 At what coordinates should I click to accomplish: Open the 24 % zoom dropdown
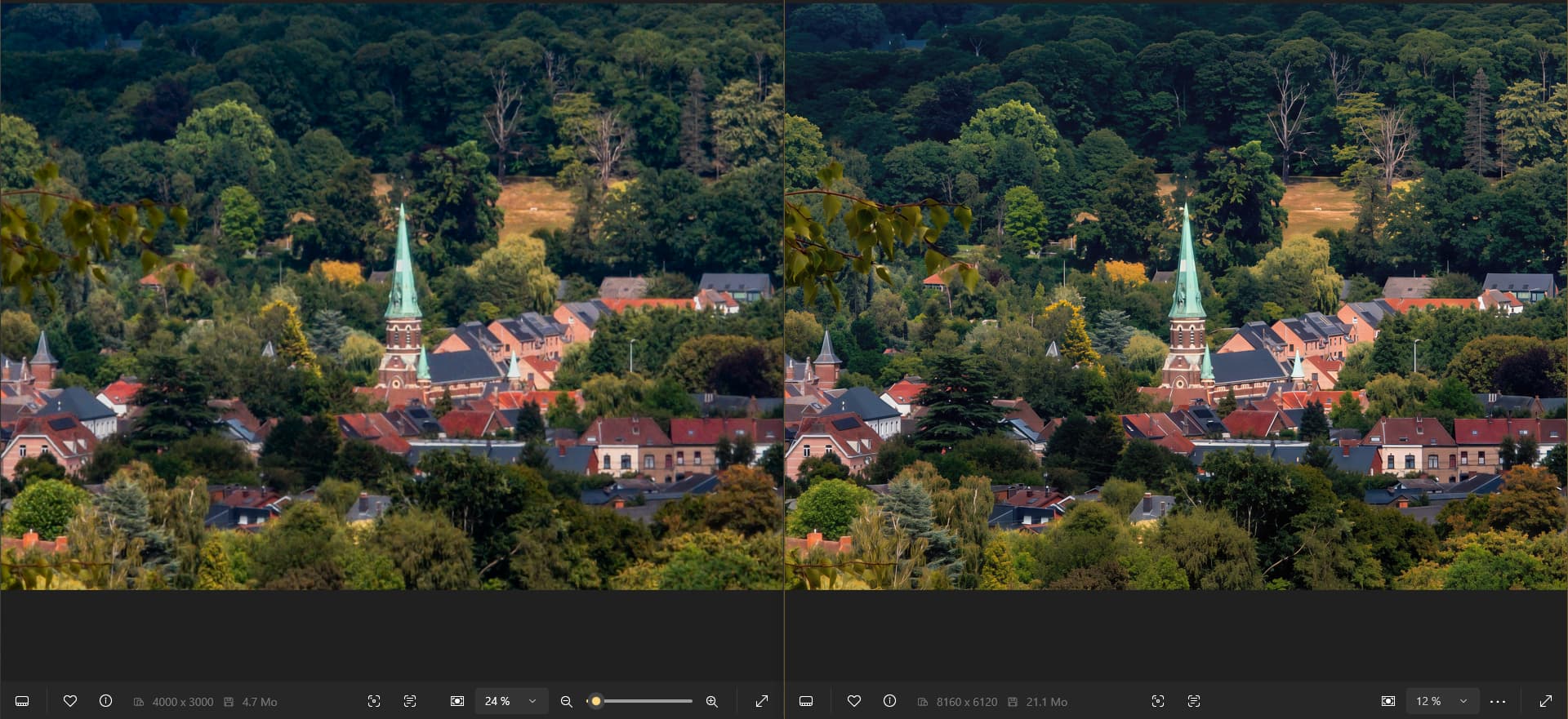(511, 701)
